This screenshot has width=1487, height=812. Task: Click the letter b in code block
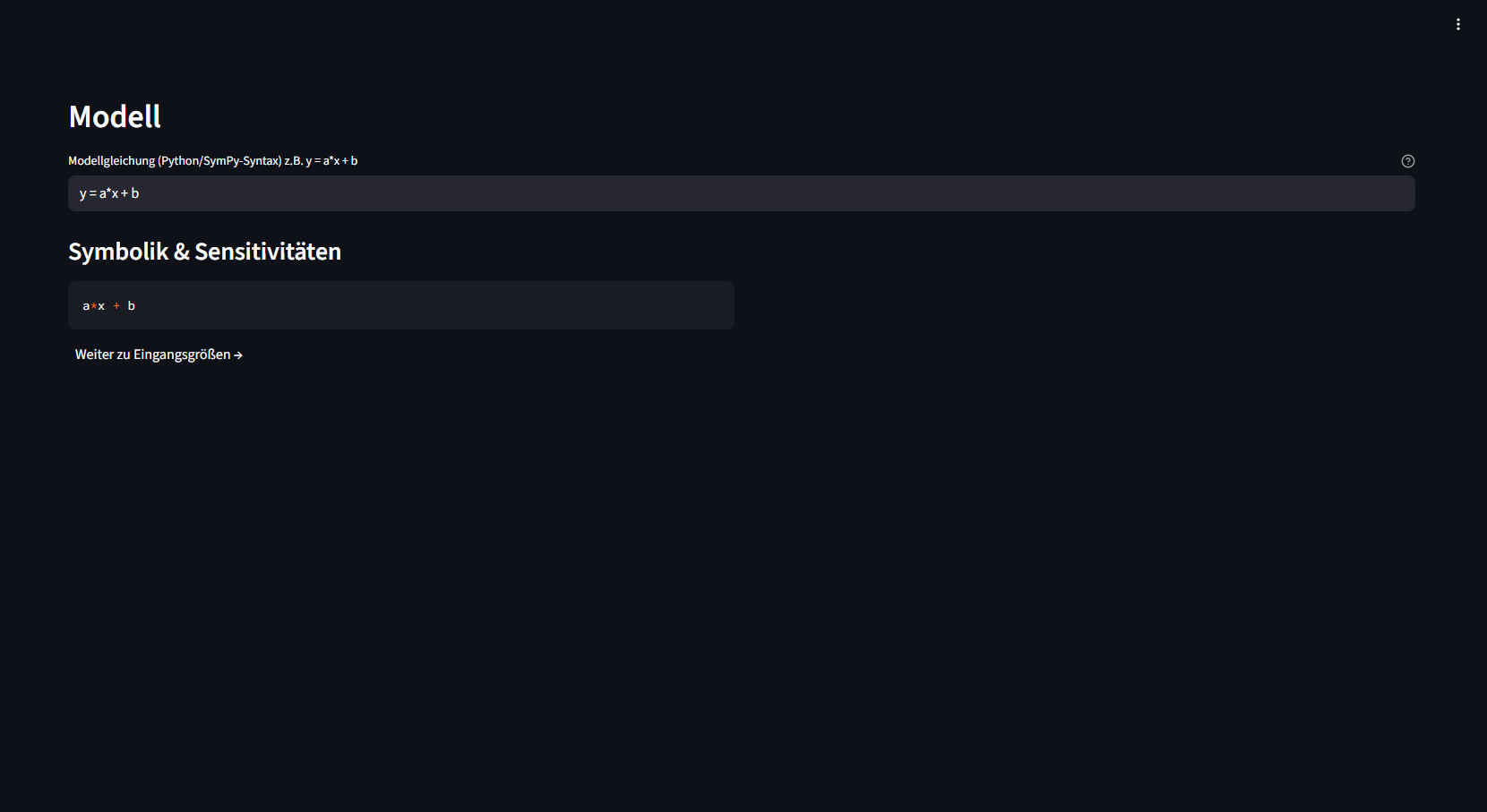tap(132, 306)
